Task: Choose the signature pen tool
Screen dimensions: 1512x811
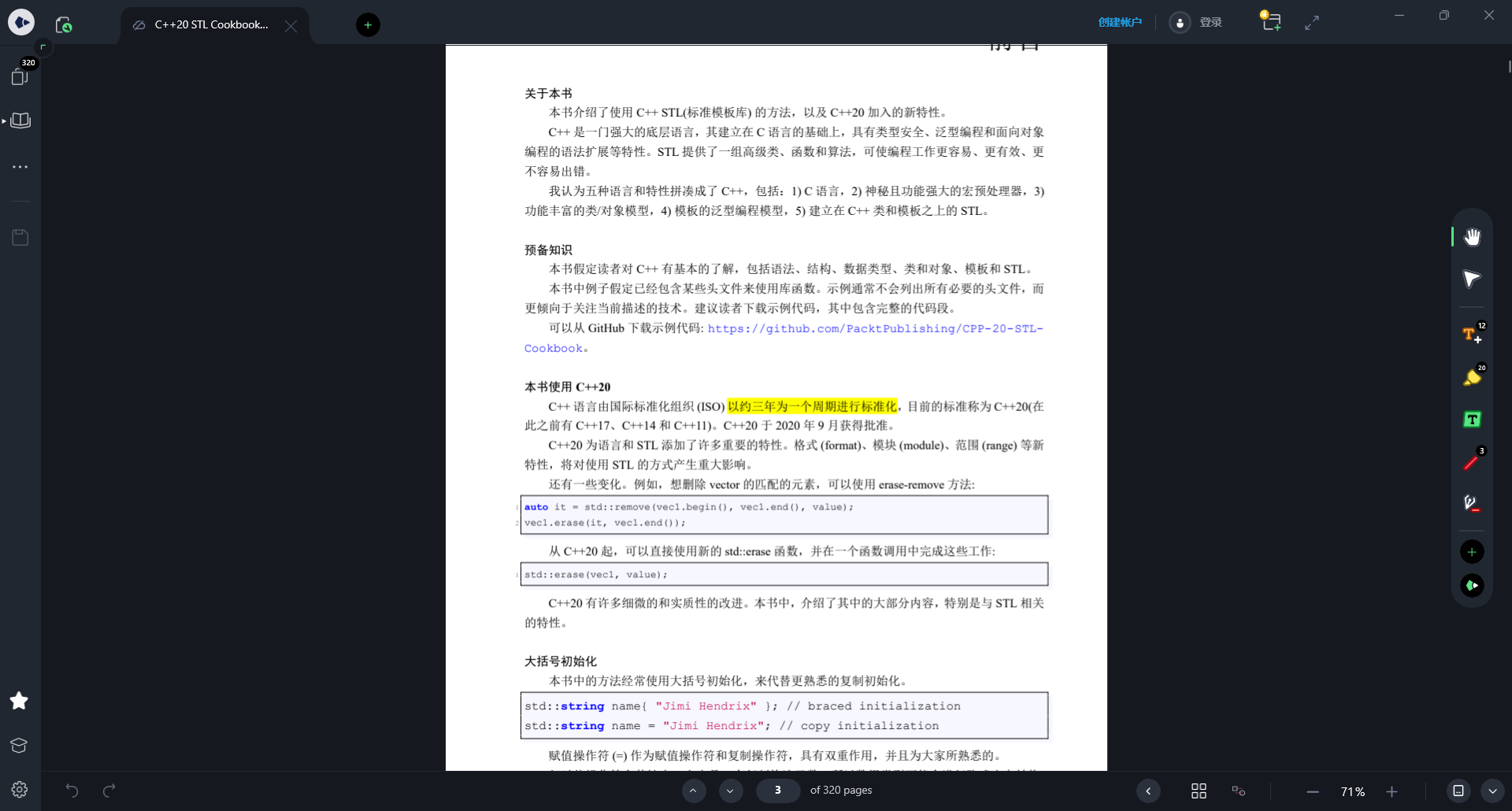Action: point(1472,503)
